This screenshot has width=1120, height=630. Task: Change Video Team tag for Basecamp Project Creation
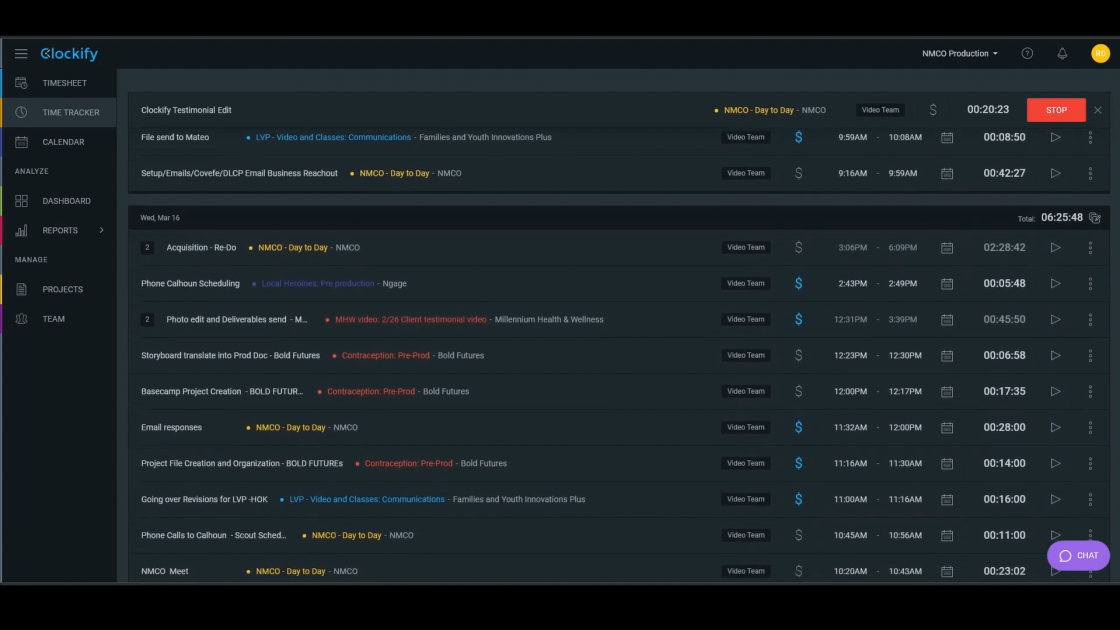coord(746,391)
